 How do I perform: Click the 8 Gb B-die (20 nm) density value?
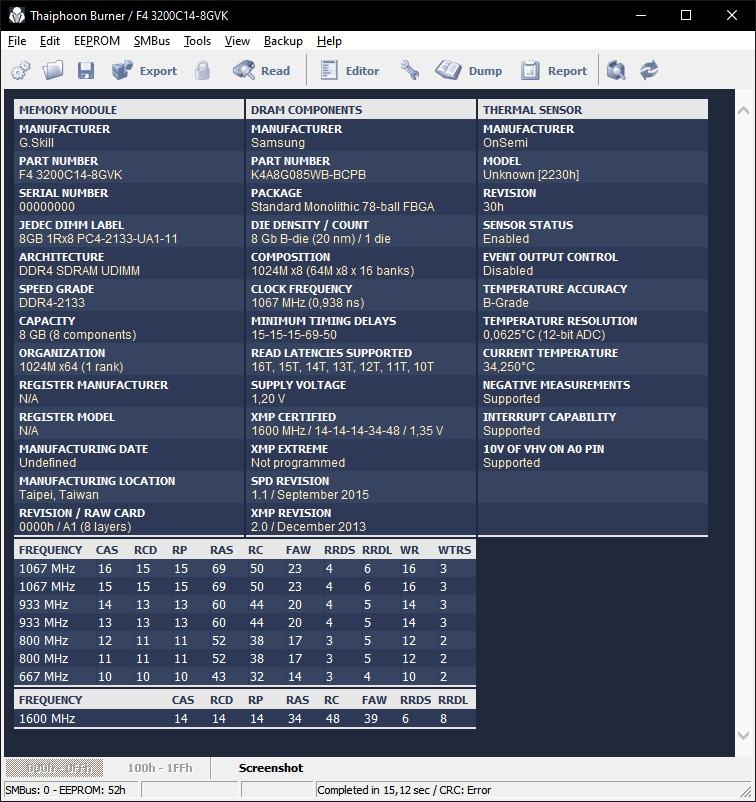tap(321, 239)
